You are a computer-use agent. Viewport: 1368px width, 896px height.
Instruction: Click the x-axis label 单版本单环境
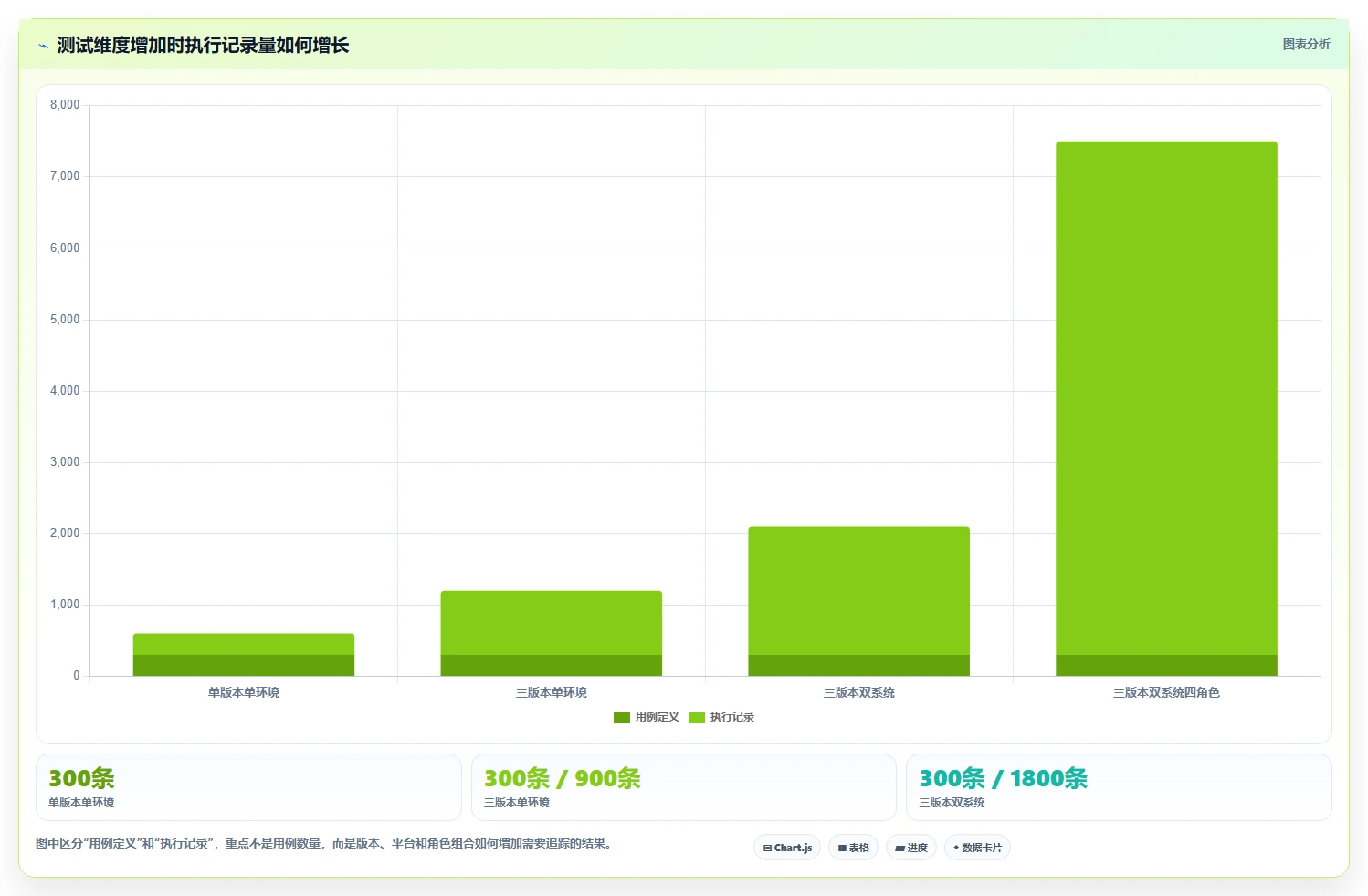pos(244,692)
